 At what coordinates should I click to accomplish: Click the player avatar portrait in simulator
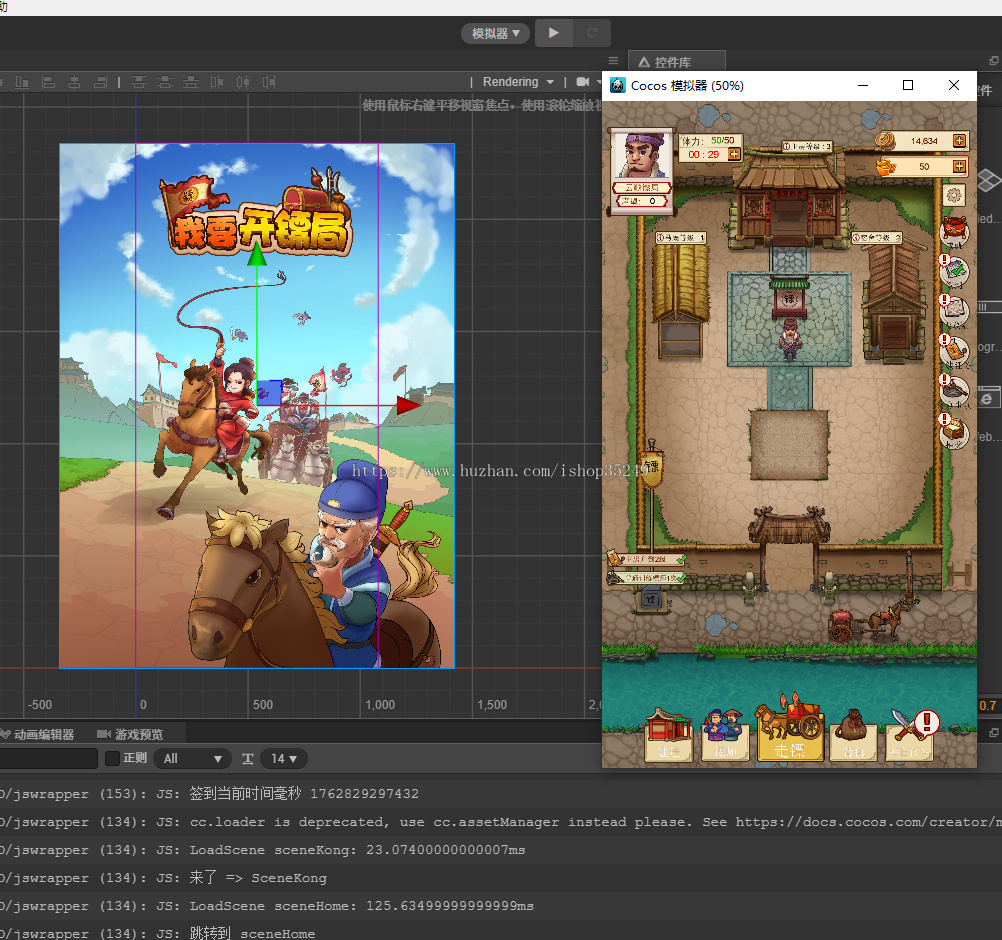coord(642,155)
